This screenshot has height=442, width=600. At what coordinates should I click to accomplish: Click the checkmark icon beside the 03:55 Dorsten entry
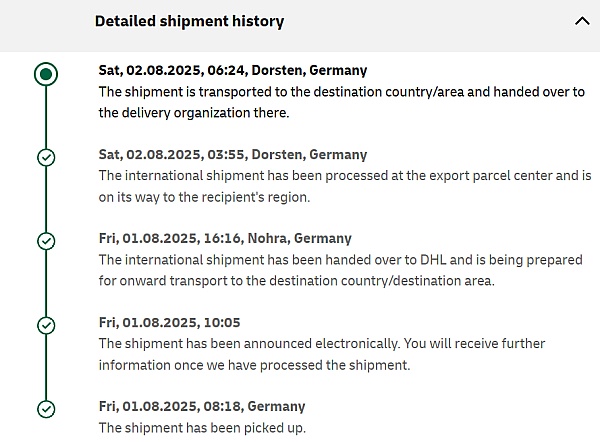pyautogui.click(x=45, y=157)
